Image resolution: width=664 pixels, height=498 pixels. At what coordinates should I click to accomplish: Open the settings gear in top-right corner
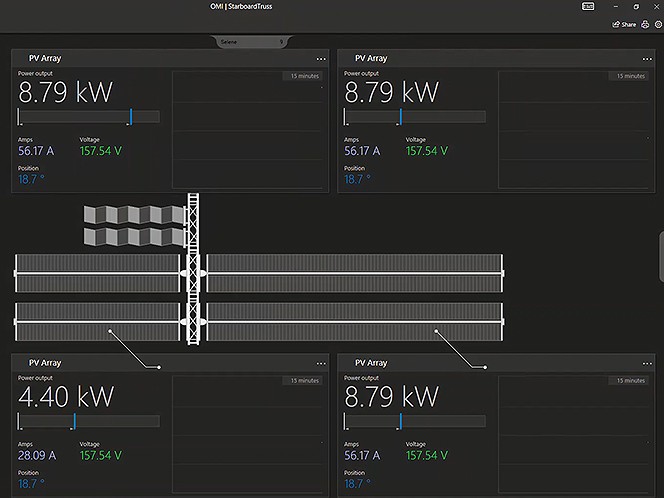pyautogui.click(x=656, y=24)
